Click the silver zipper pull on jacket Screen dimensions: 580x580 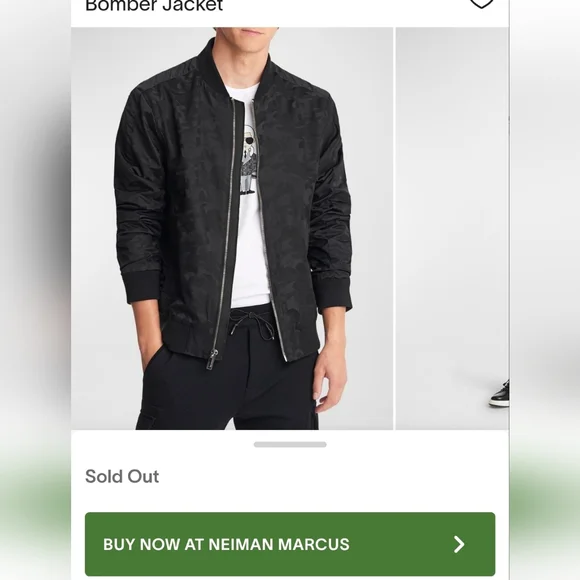tap(213, 359)
